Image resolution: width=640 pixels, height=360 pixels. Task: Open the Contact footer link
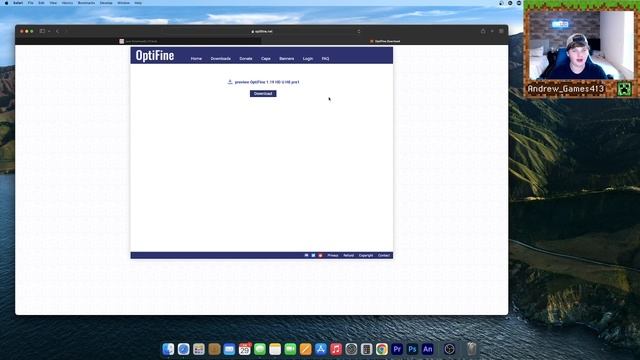(x=384, y=256)
